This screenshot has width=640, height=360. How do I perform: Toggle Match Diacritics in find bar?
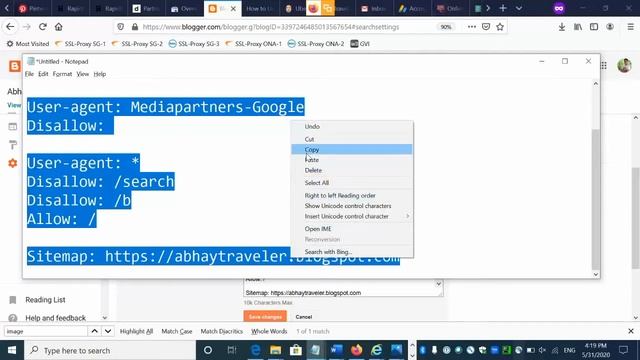[x=222, y=331]
